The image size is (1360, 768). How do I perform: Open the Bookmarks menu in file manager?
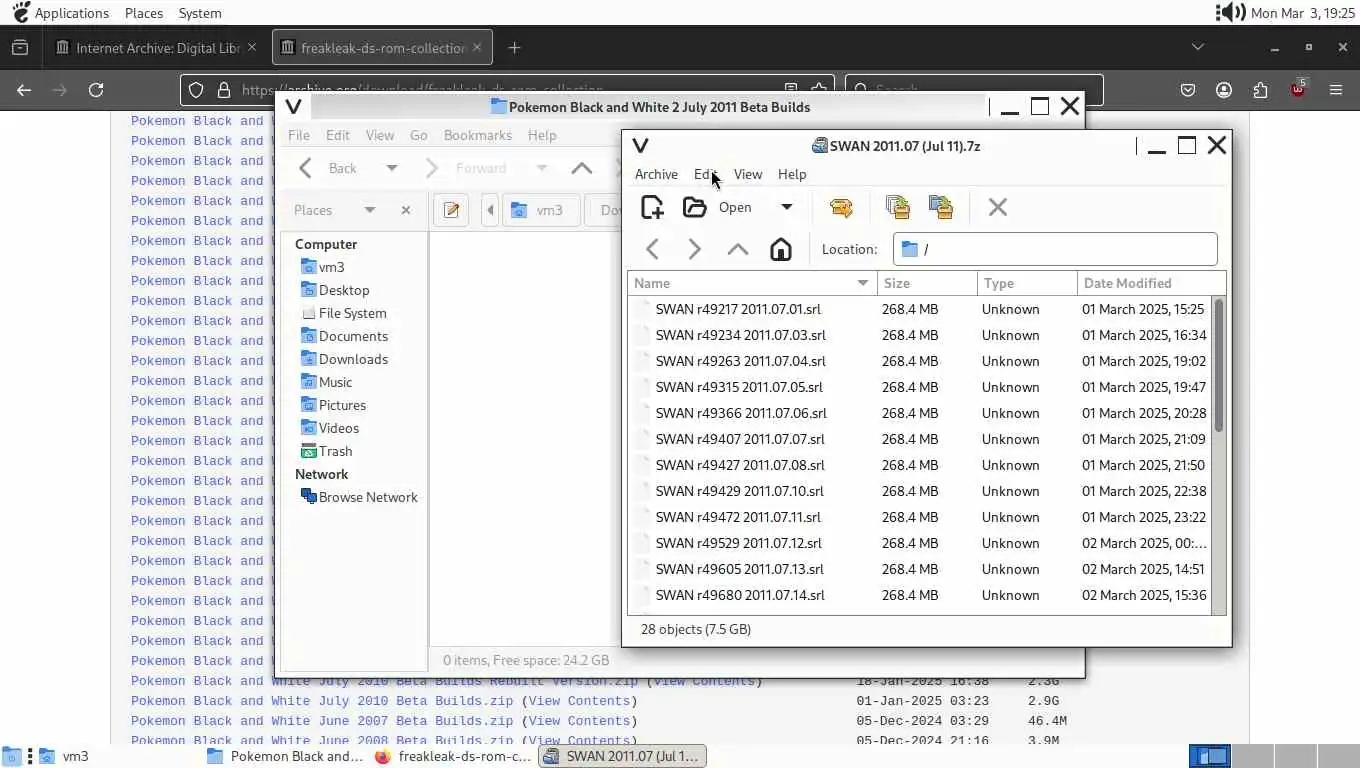point(478,135)
